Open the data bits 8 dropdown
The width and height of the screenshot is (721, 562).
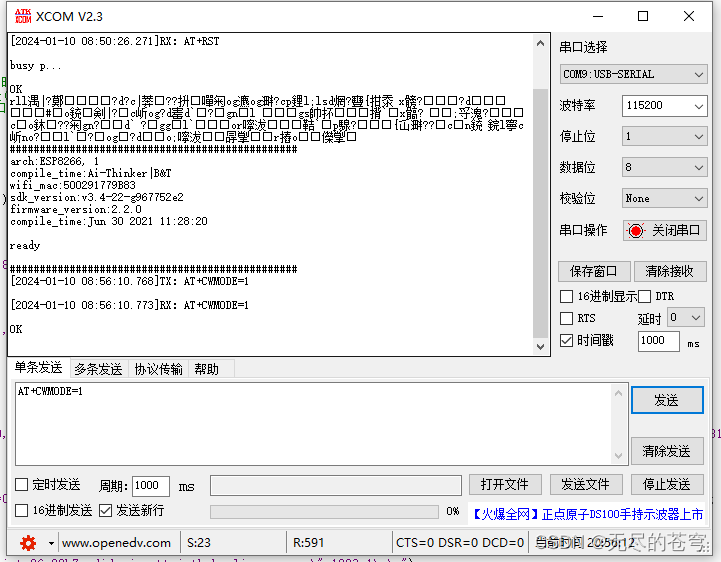[664, 167]
